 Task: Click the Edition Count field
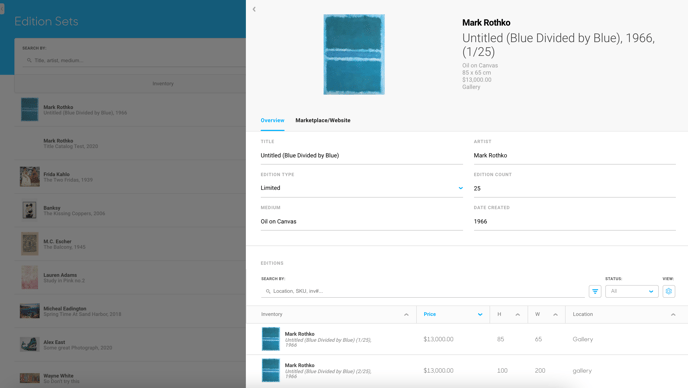pos(575,188)
